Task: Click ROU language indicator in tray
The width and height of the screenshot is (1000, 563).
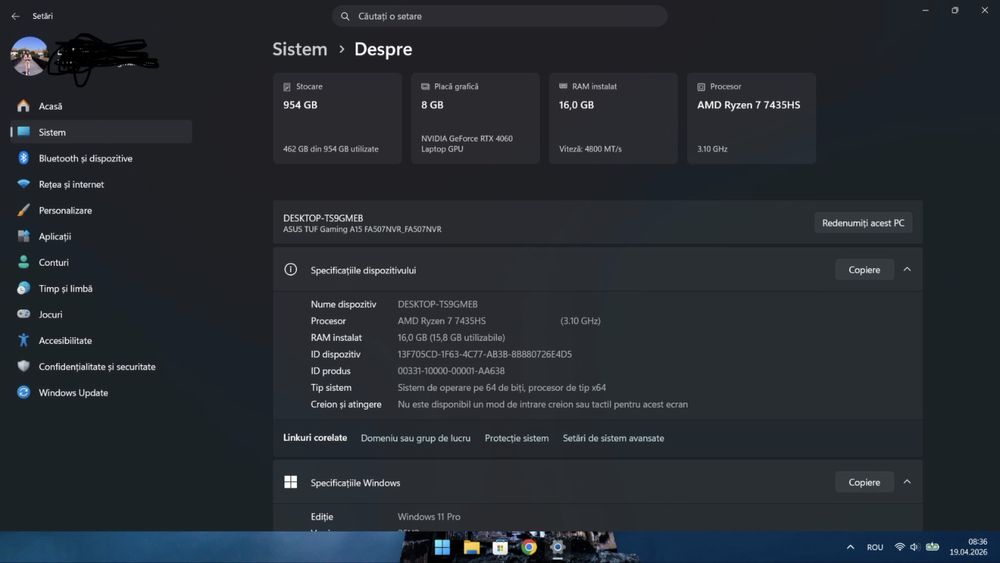Action: coord(875,547)
